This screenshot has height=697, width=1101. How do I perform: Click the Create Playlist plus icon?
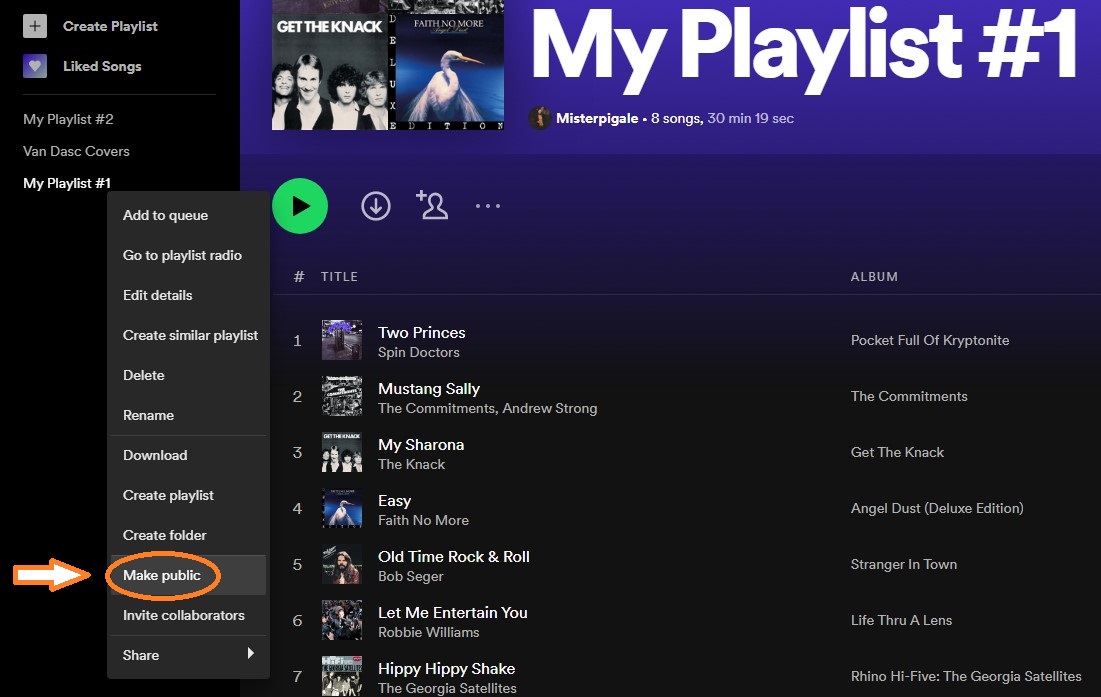[35, 25]
